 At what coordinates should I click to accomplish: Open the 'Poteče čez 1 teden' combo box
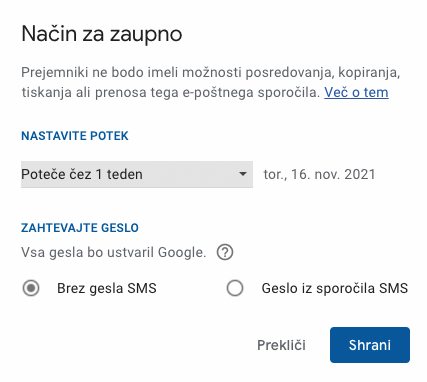(x=137, y=174)
